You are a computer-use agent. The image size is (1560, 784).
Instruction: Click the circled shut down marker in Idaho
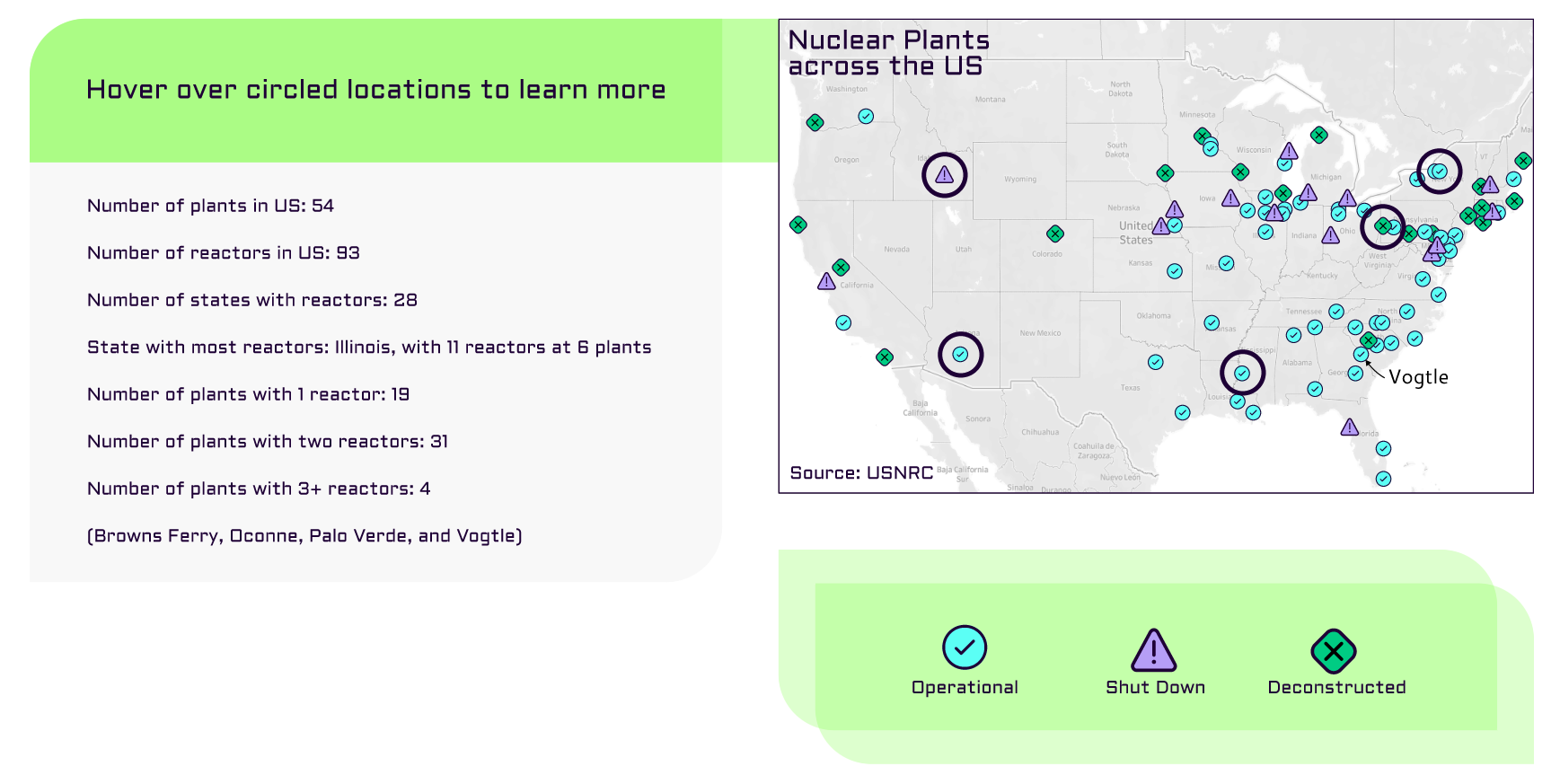tap(944, 175)
